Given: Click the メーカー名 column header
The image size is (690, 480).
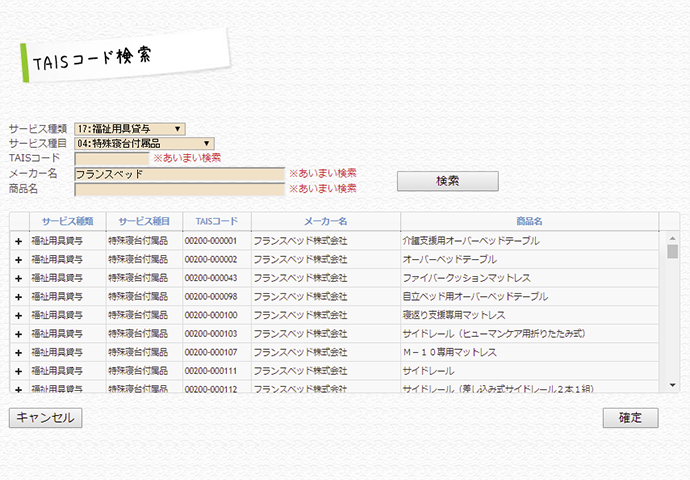Looking at the screenshot, I should (325, 221).
